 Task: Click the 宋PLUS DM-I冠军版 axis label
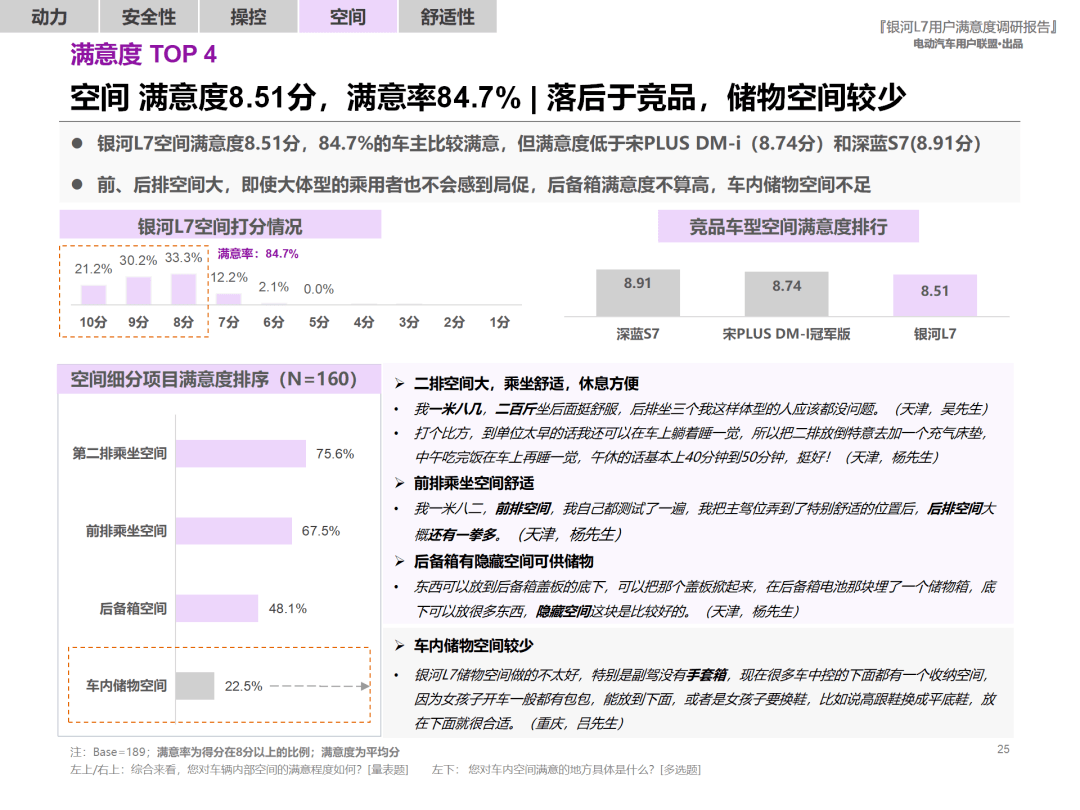click(x=786, y=334)
